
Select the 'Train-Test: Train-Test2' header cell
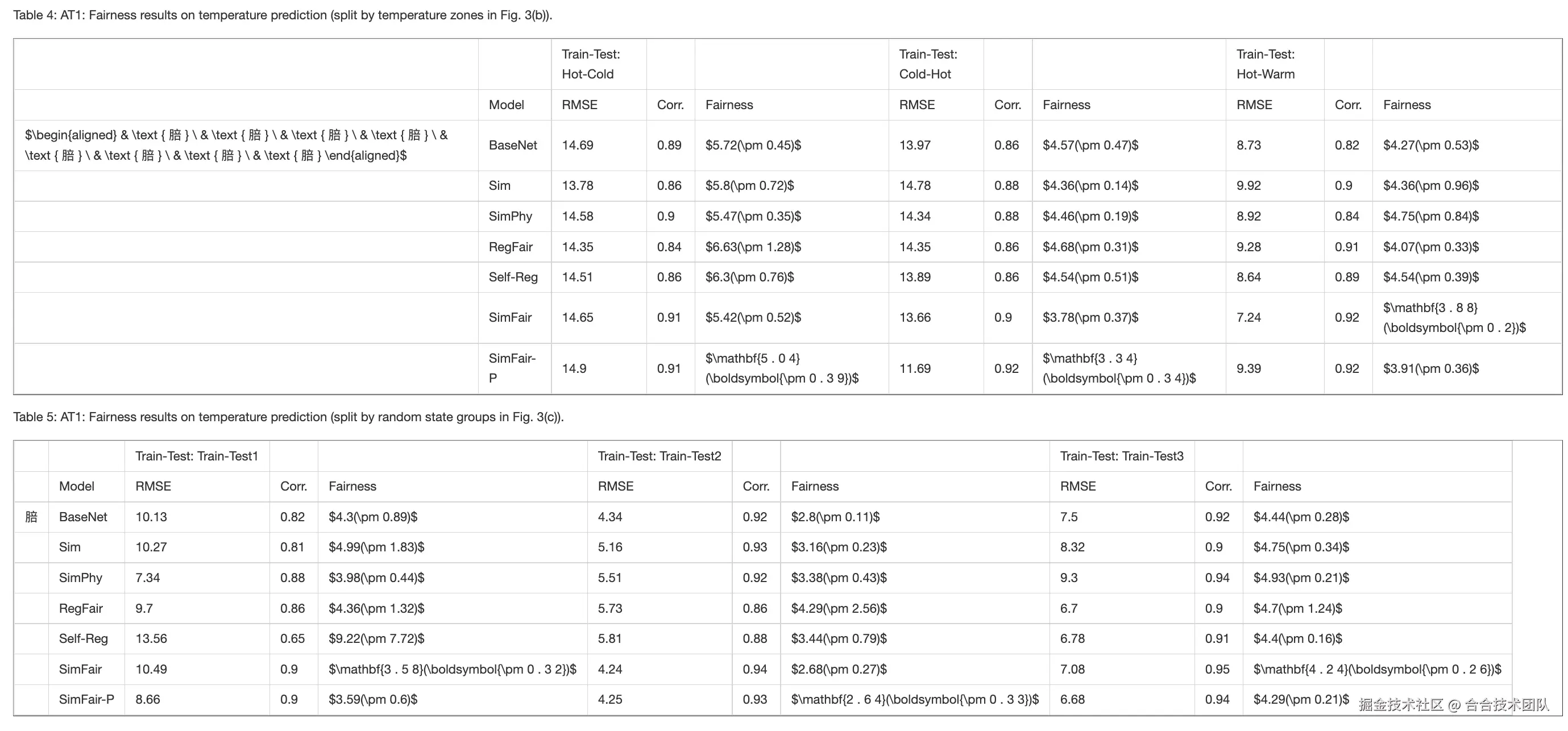coord(659,456)
